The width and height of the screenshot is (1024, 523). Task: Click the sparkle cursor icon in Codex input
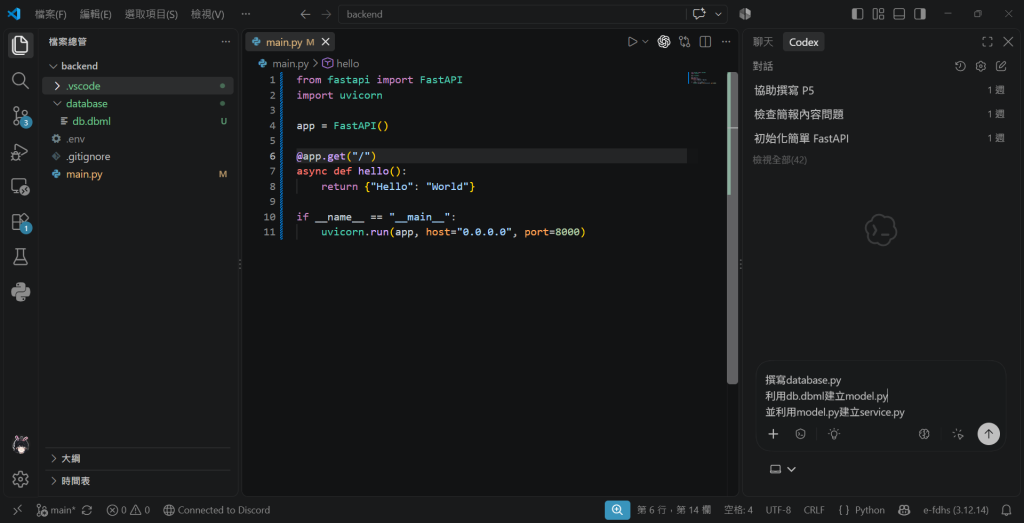click(958, 434)
